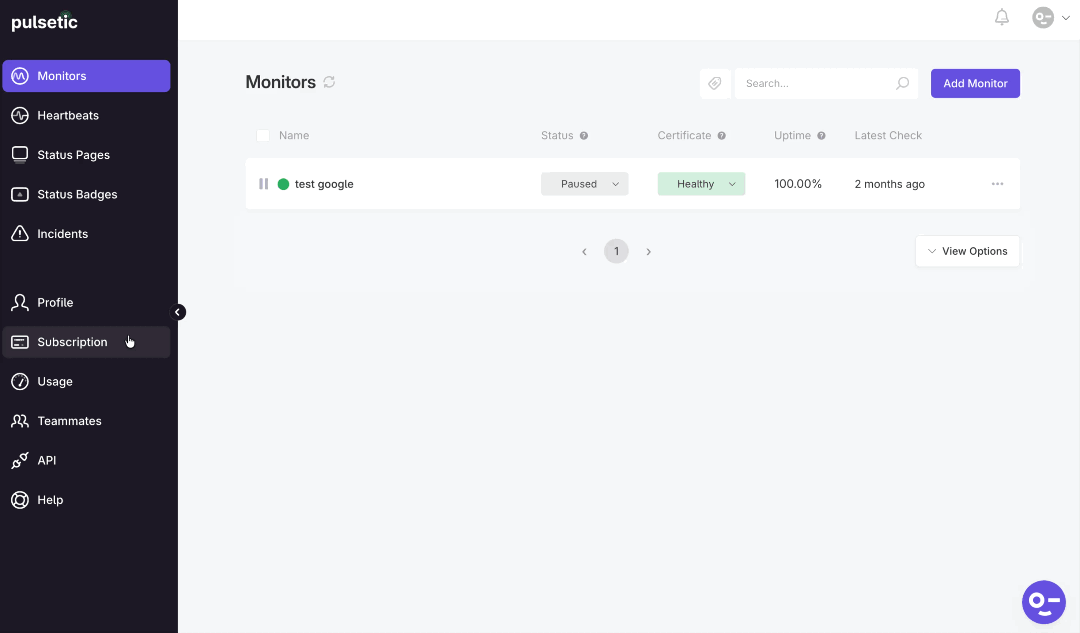This screenshot has width=1080, height=633.
Task: Refresh the Monitors list
Action: [329, 82]
